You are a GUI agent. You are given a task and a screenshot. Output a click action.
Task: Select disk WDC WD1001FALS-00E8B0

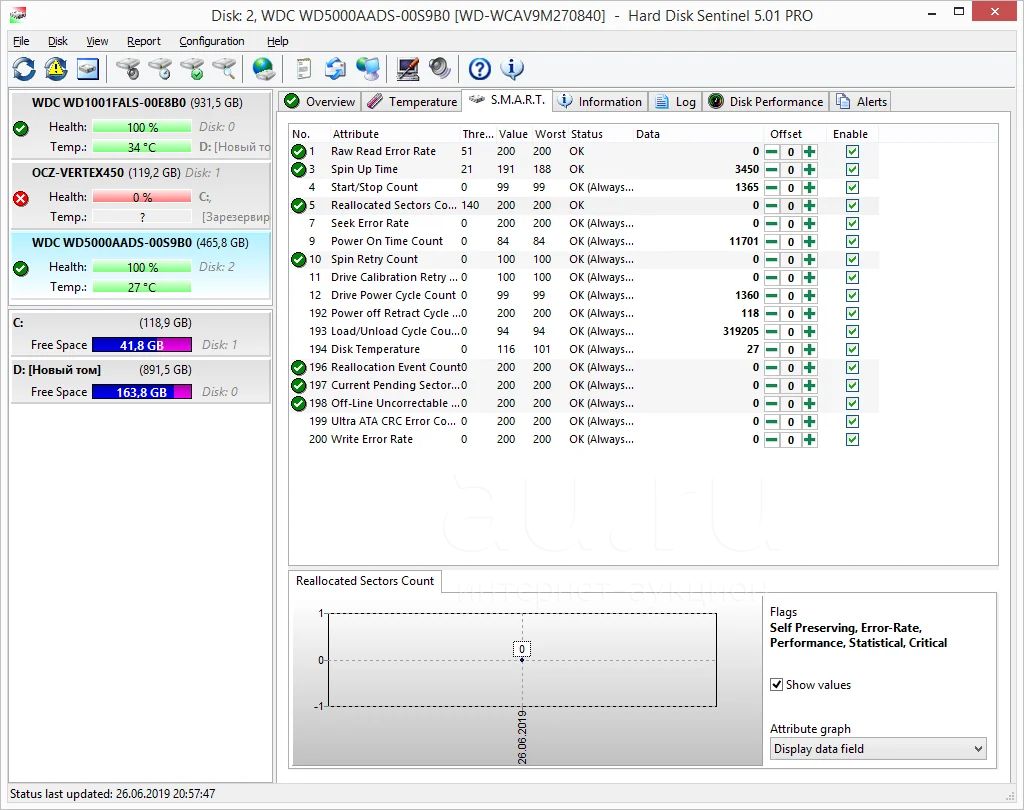pos(140,125)
